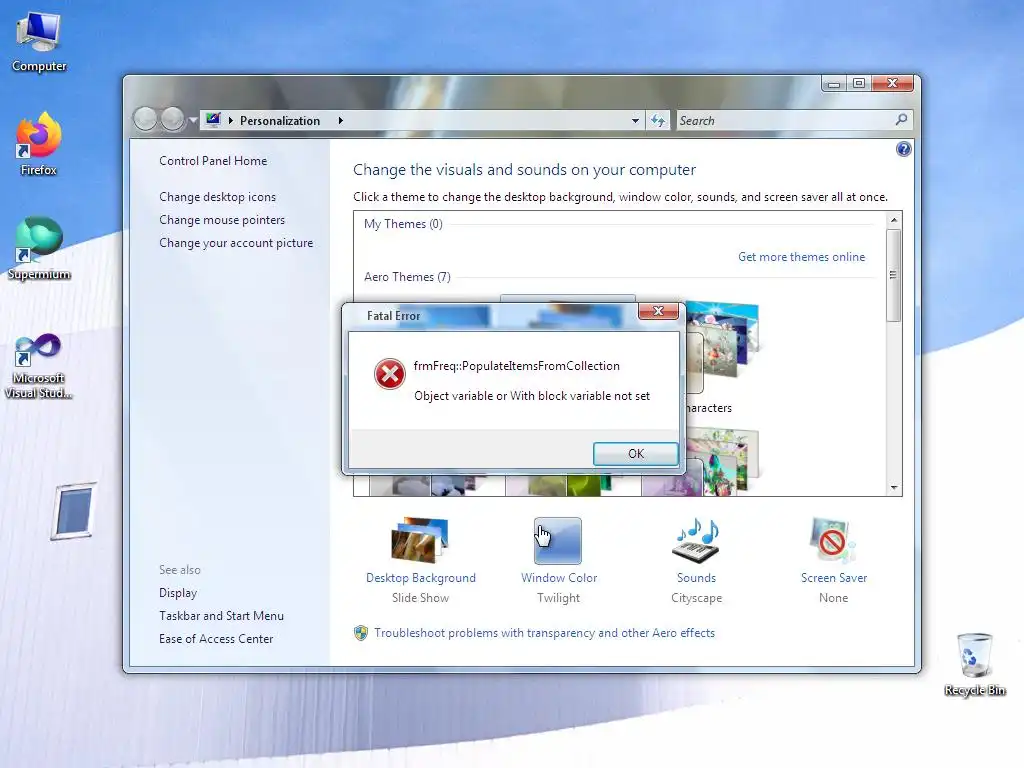Go to Control Panel Home
The image size is (1024, 768).
pos(213,161)
